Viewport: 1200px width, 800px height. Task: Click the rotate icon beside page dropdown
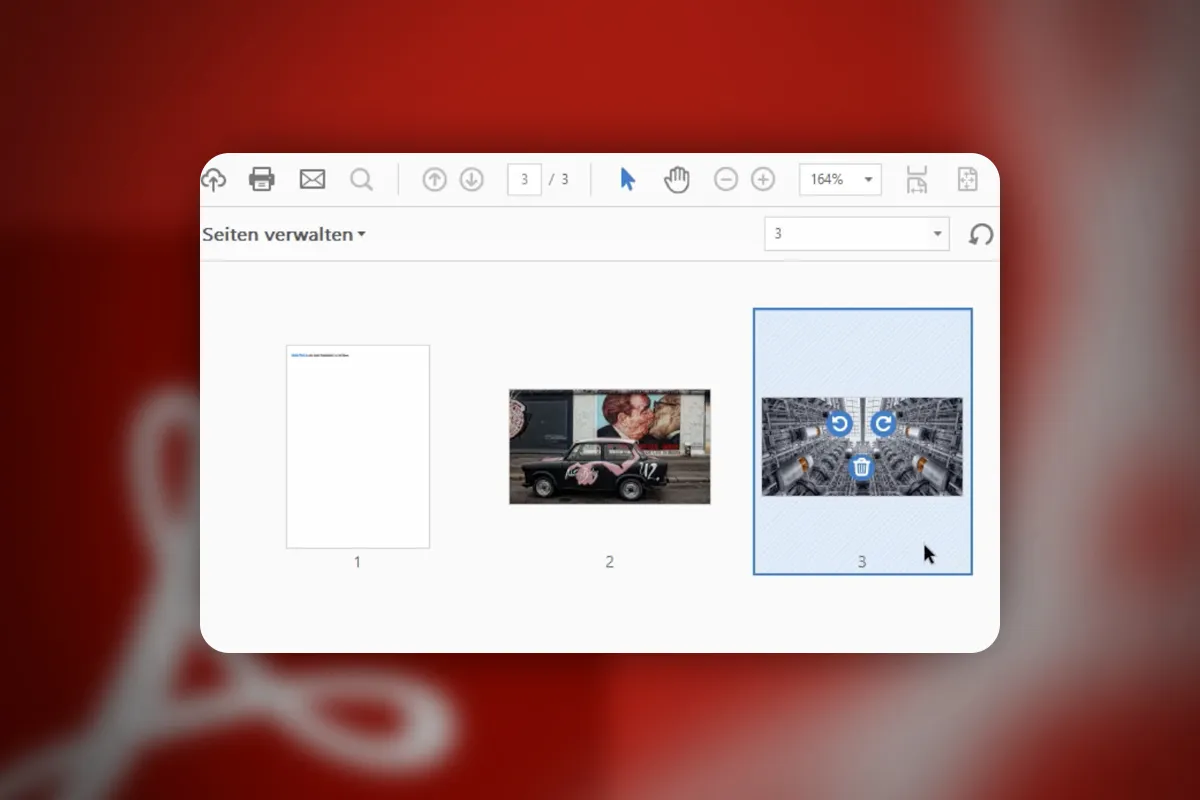tap(981, 234)
